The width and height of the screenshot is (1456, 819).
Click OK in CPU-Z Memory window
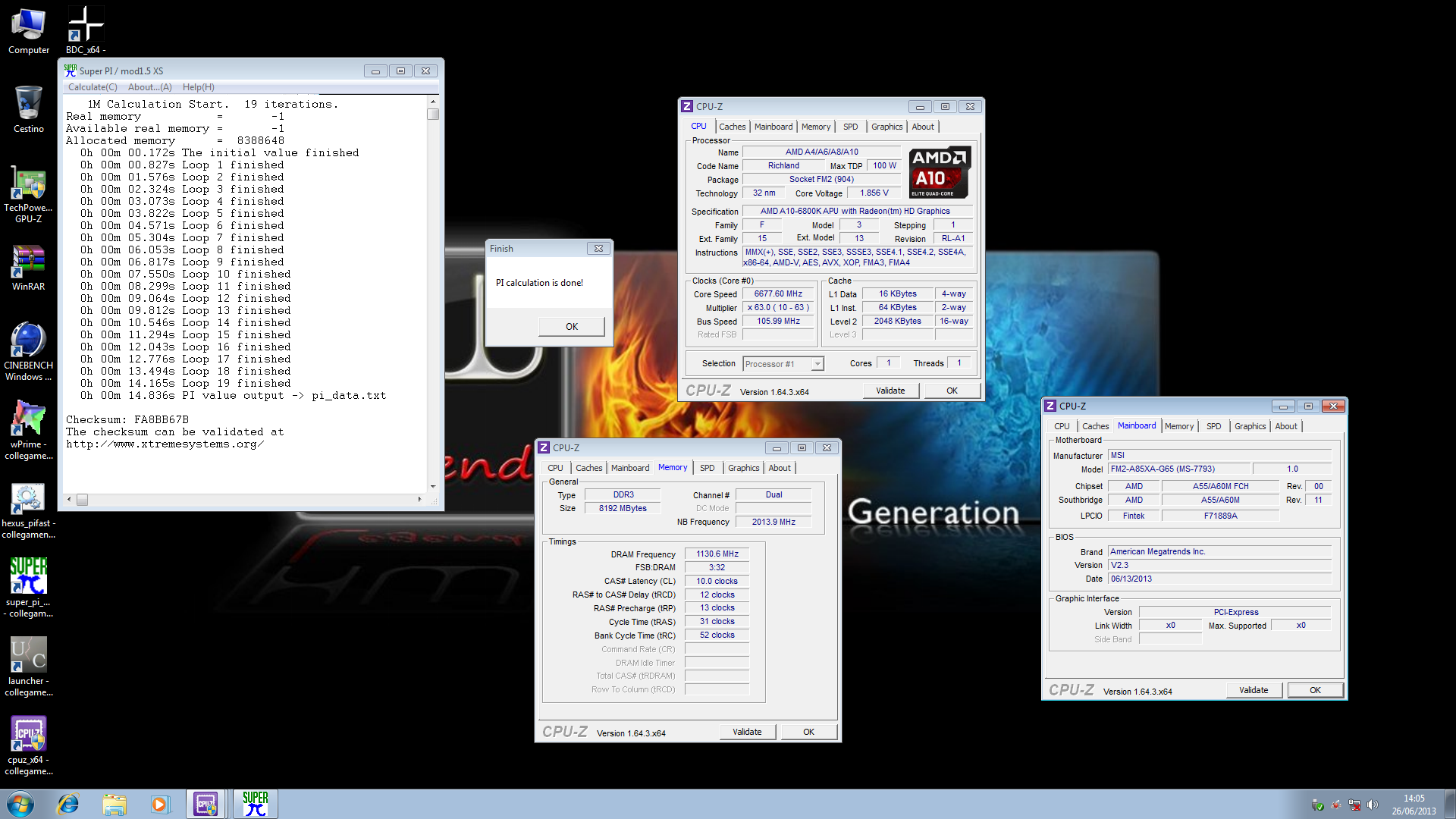tap(808, 732)
